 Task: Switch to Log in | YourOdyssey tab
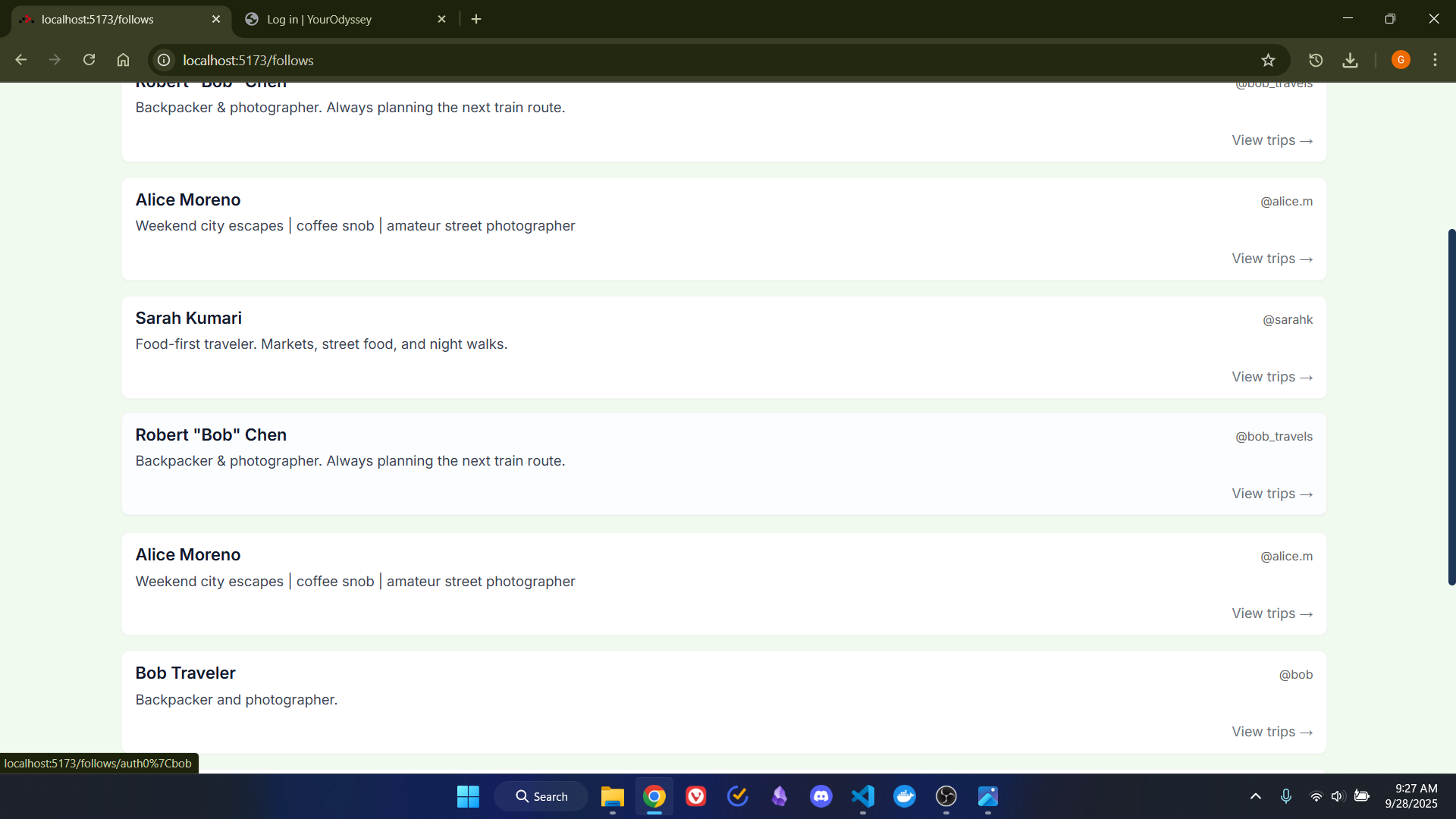[319, 19]
